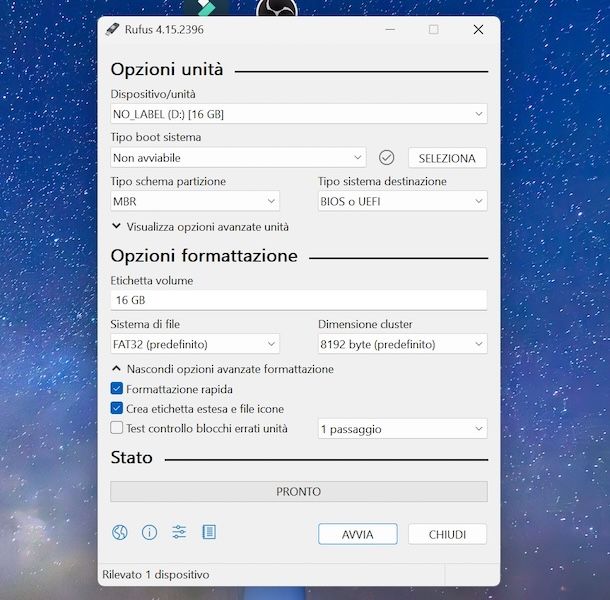Click the Rufus USB drive title icon
The width and height of the screenshot is (610, 600).
[112, 30]
